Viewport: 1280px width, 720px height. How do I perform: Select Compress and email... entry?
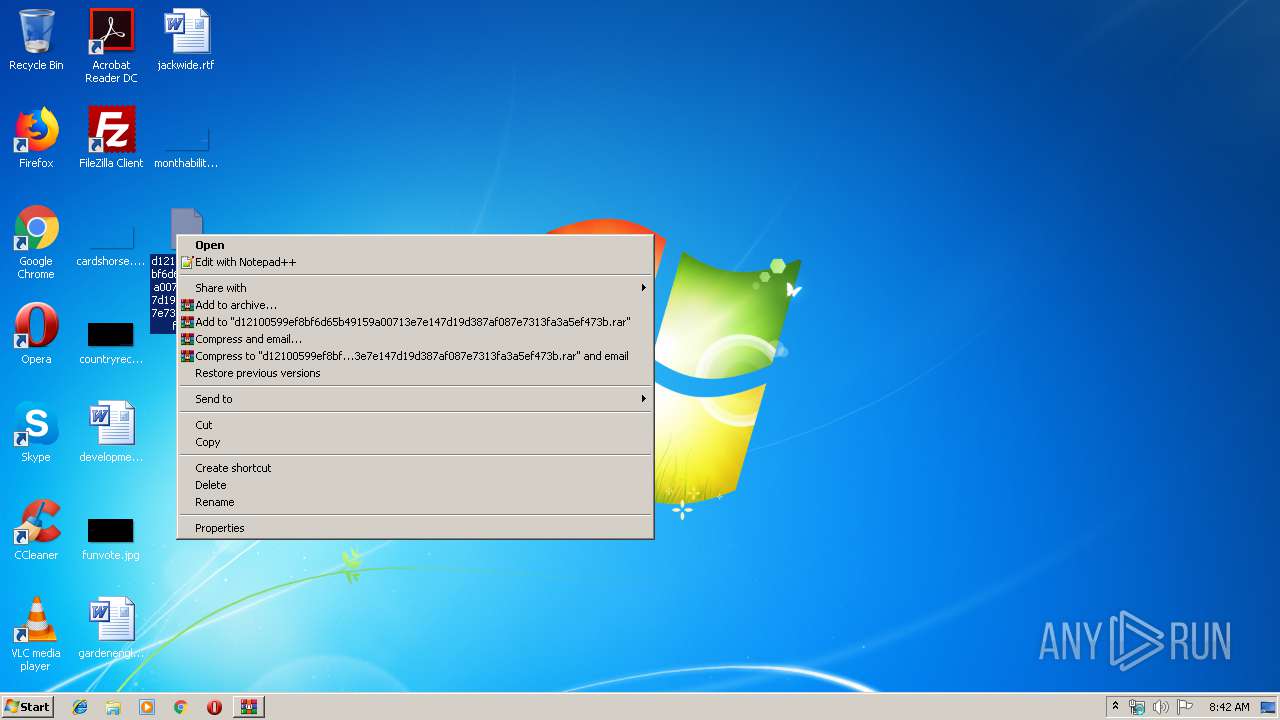pyautogui.click(x=415, y=339)
